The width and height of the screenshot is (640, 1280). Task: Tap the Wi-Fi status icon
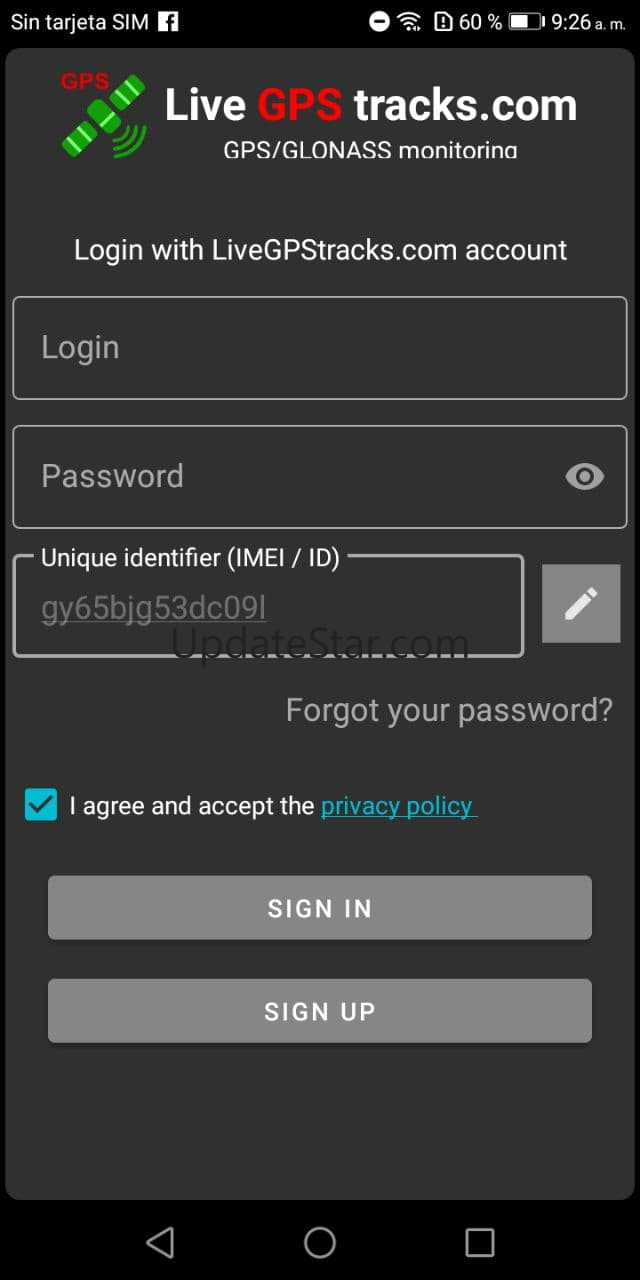(409, 21)
